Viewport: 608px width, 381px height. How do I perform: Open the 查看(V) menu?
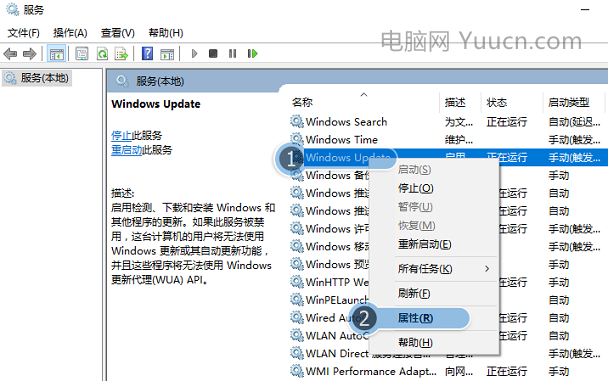(x=117, y=33)
